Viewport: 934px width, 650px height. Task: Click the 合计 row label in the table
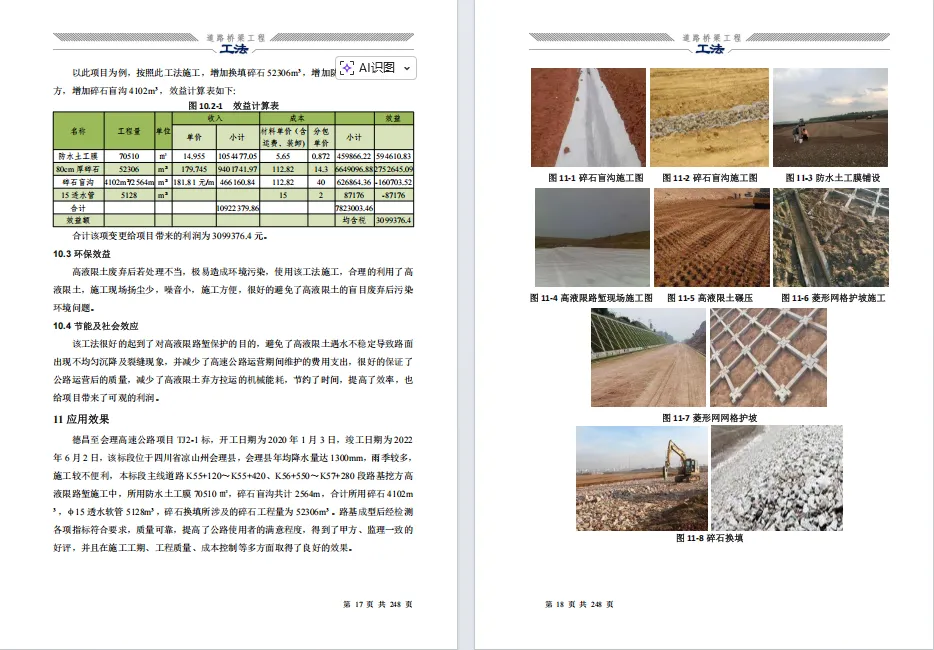tap(79, 208)
